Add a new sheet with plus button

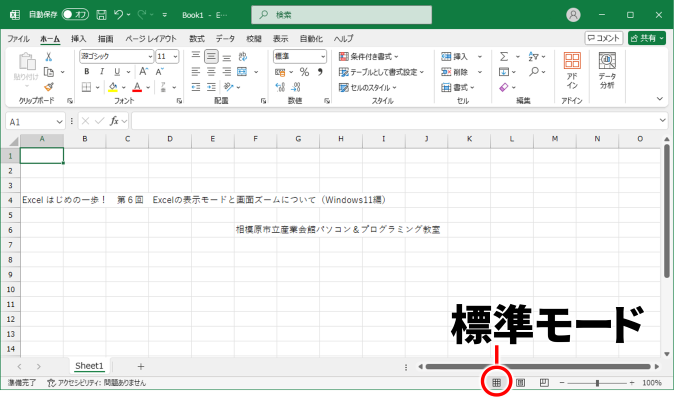141,366
